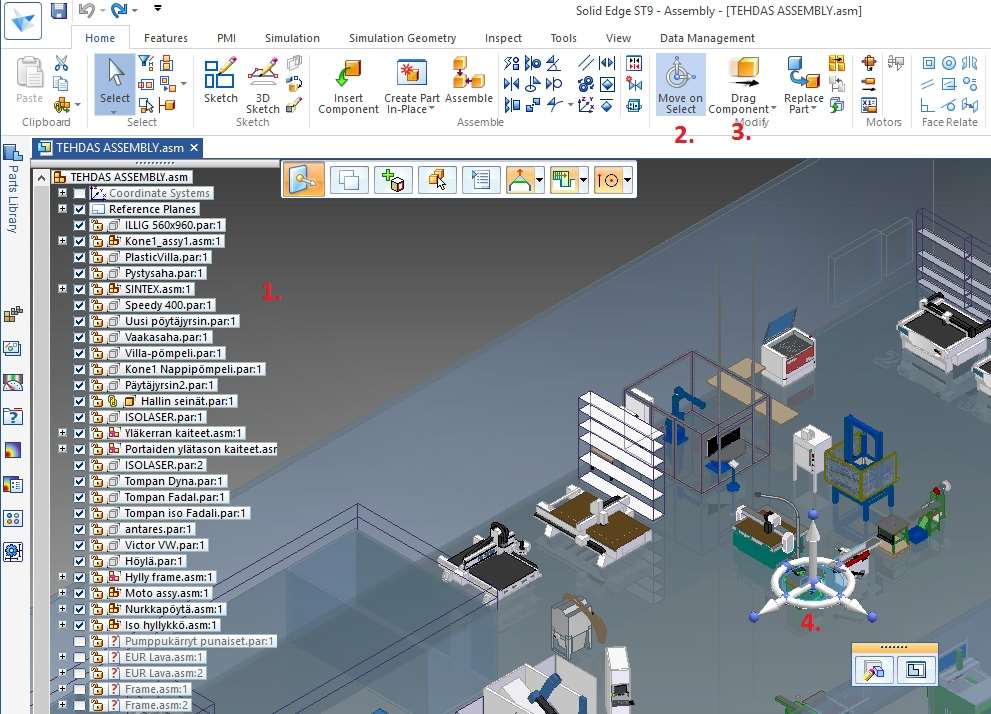The height and width of the screenshot is (714, 991).
Task: Open the Data Management tab
Action: pos(707,38)
